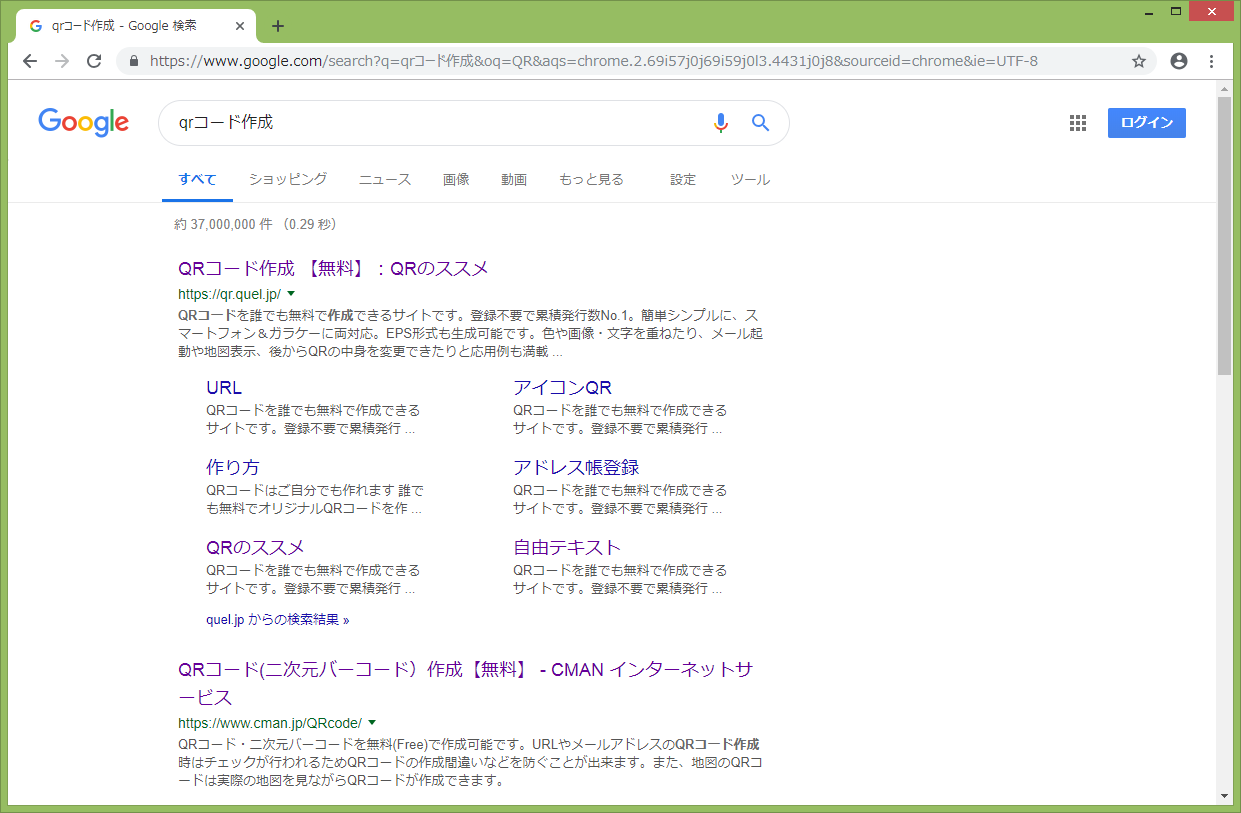Open the QRコード作成【無料】QRのススメ result
1241x813 pixels.
(333, 269)
